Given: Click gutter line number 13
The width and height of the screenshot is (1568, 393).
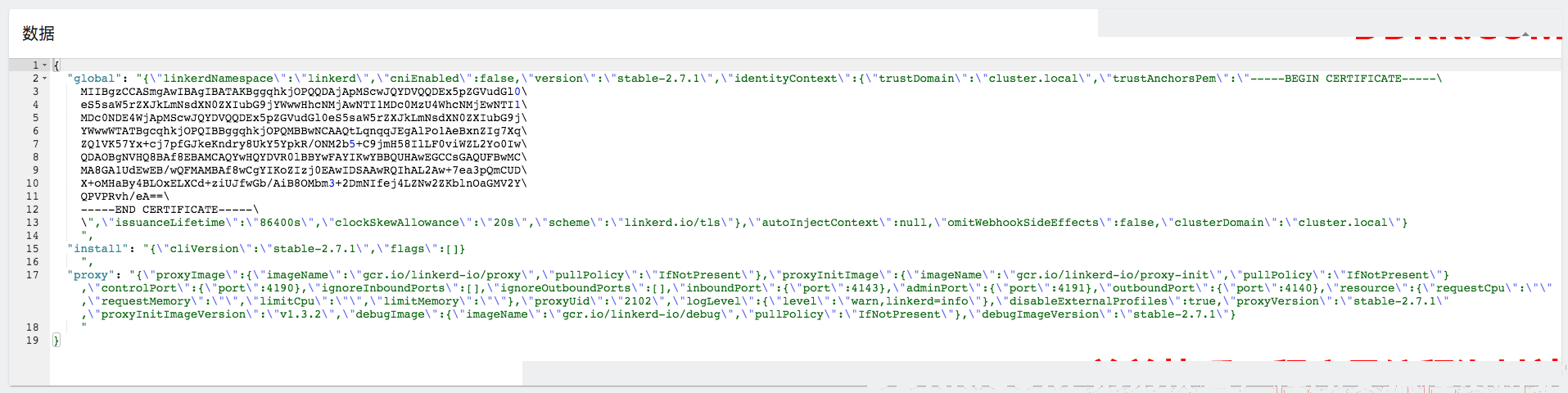Looking at the screenshot, I should coord(33,223).
